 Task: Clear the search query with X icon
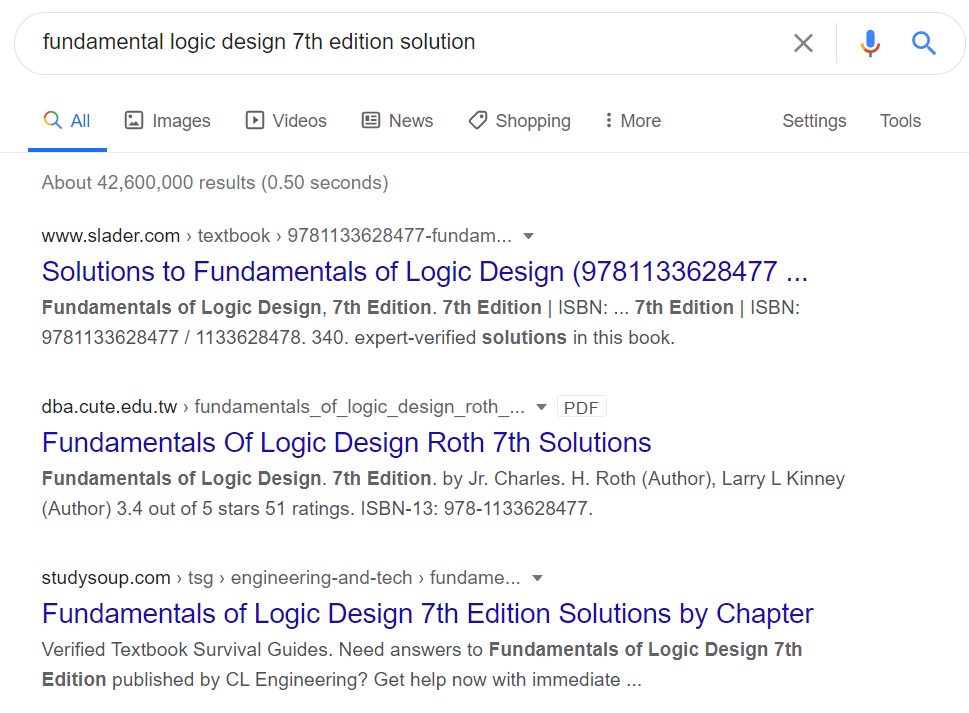(803, 43)
